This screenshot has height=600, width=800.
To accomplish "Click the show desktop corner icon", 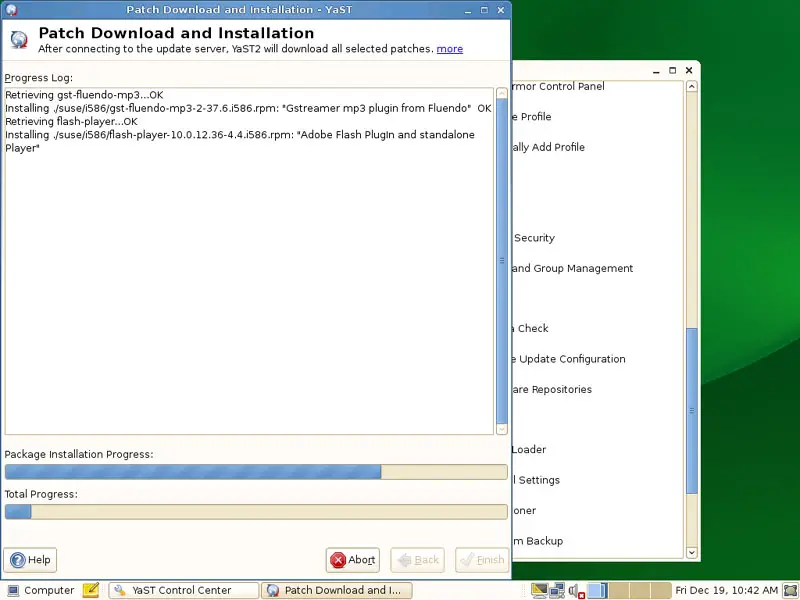I will coord(790,590).
